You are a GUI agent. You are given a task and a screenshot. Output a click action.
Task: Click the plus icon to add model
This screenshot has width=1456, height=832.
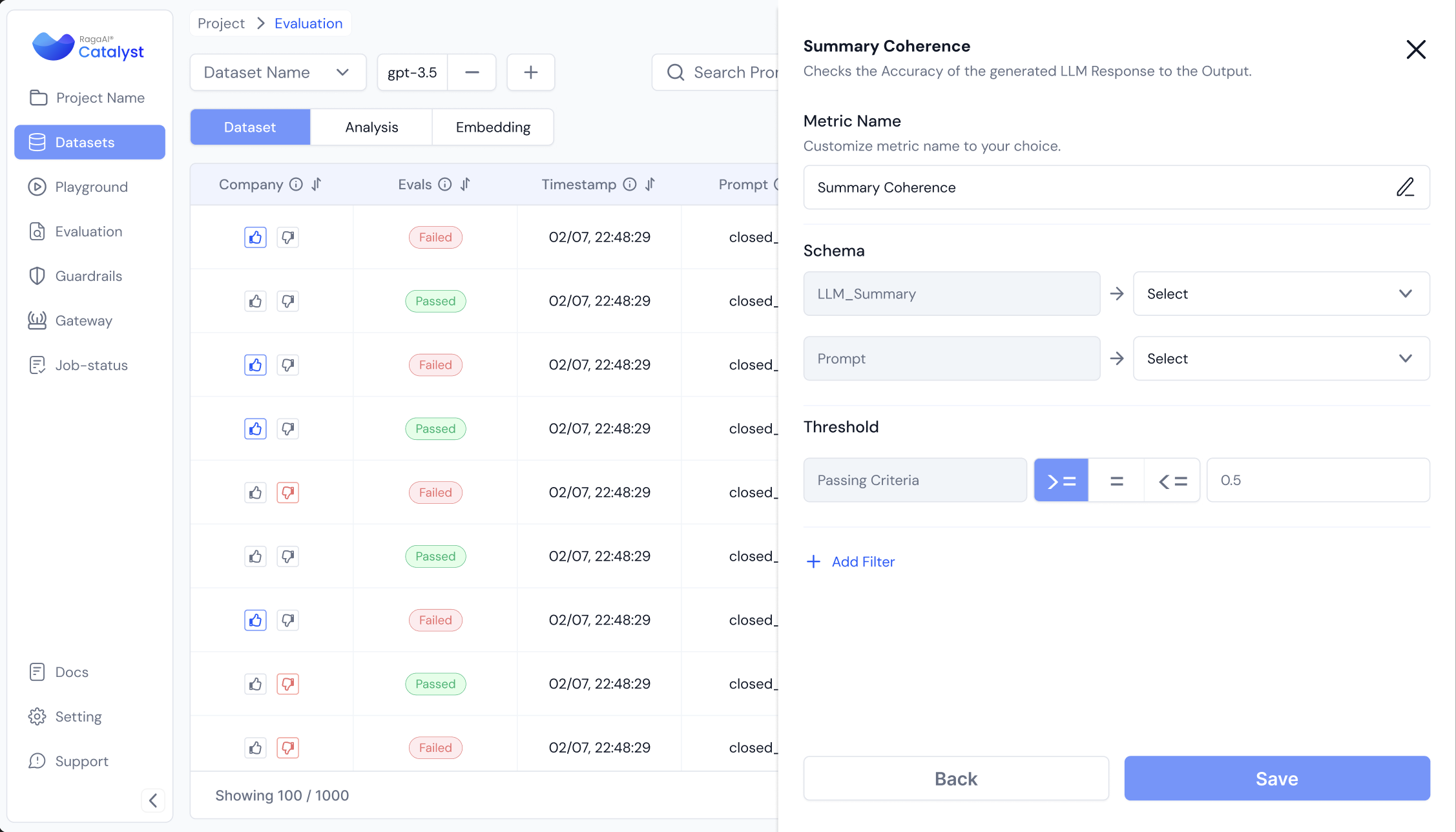tap(530, 72)
